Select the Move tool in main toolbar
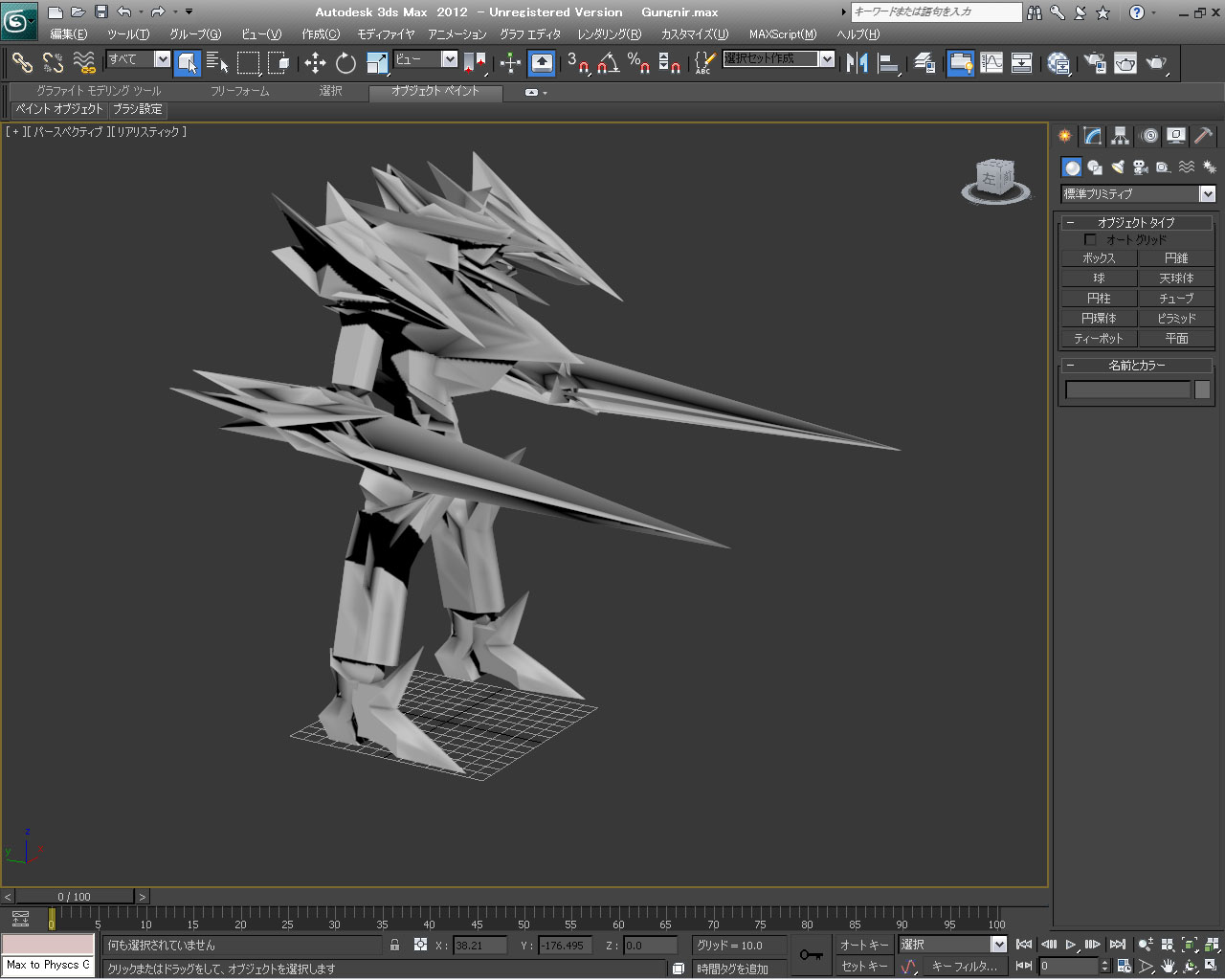This screenshot has height=980, width=1225. click(x=315, y=63)
